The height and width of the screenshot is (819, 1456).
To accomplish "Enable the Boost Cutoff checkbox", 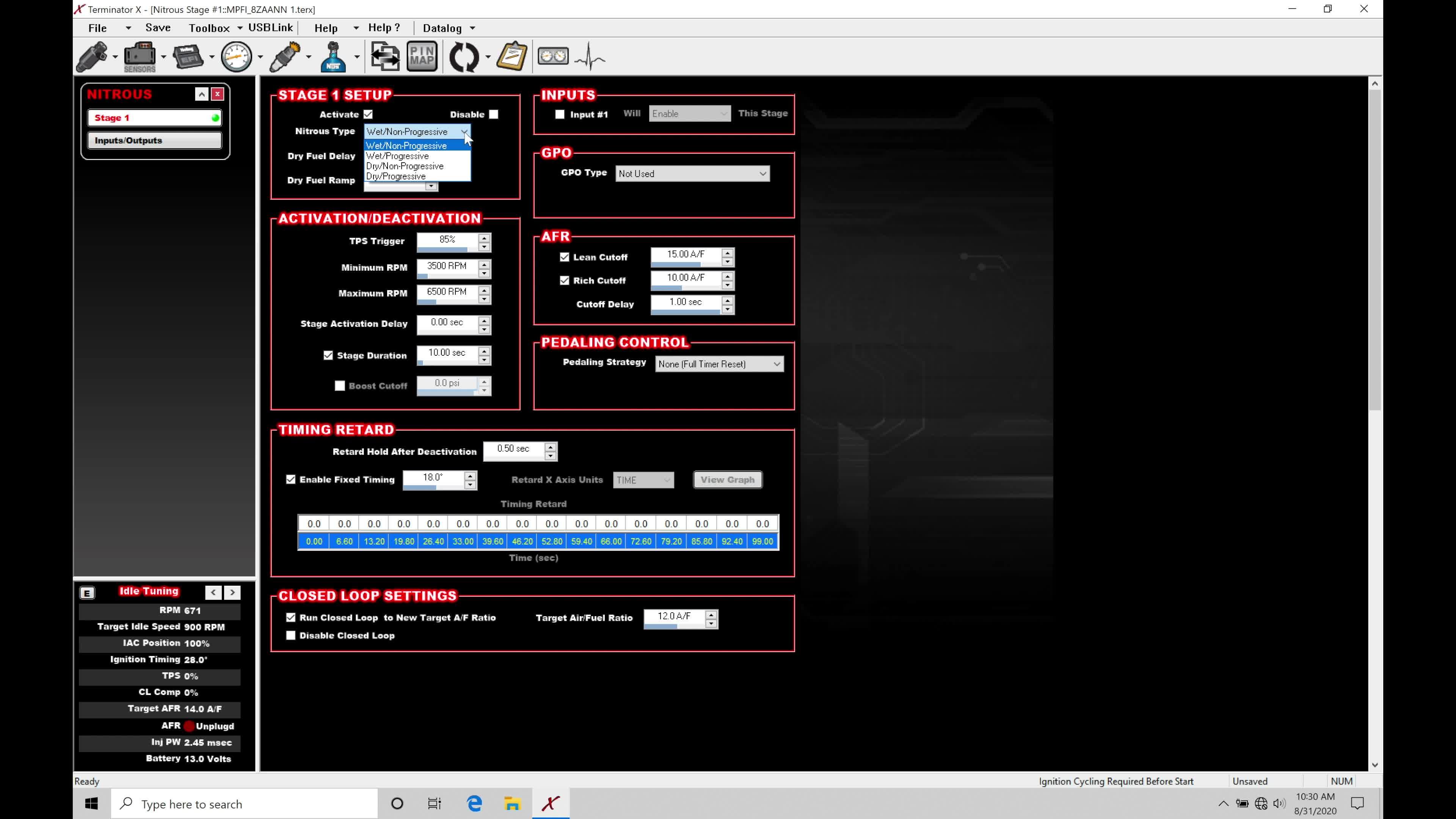I will click(x=340, y=386).
